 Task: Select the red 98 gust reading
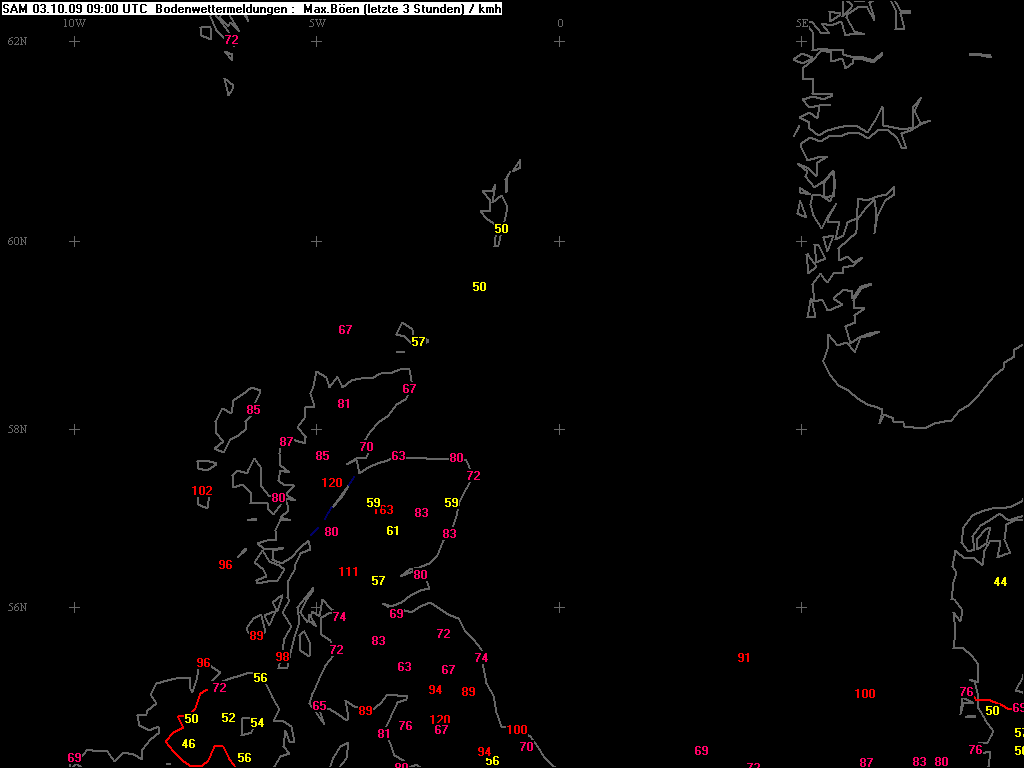pos(282,657)
